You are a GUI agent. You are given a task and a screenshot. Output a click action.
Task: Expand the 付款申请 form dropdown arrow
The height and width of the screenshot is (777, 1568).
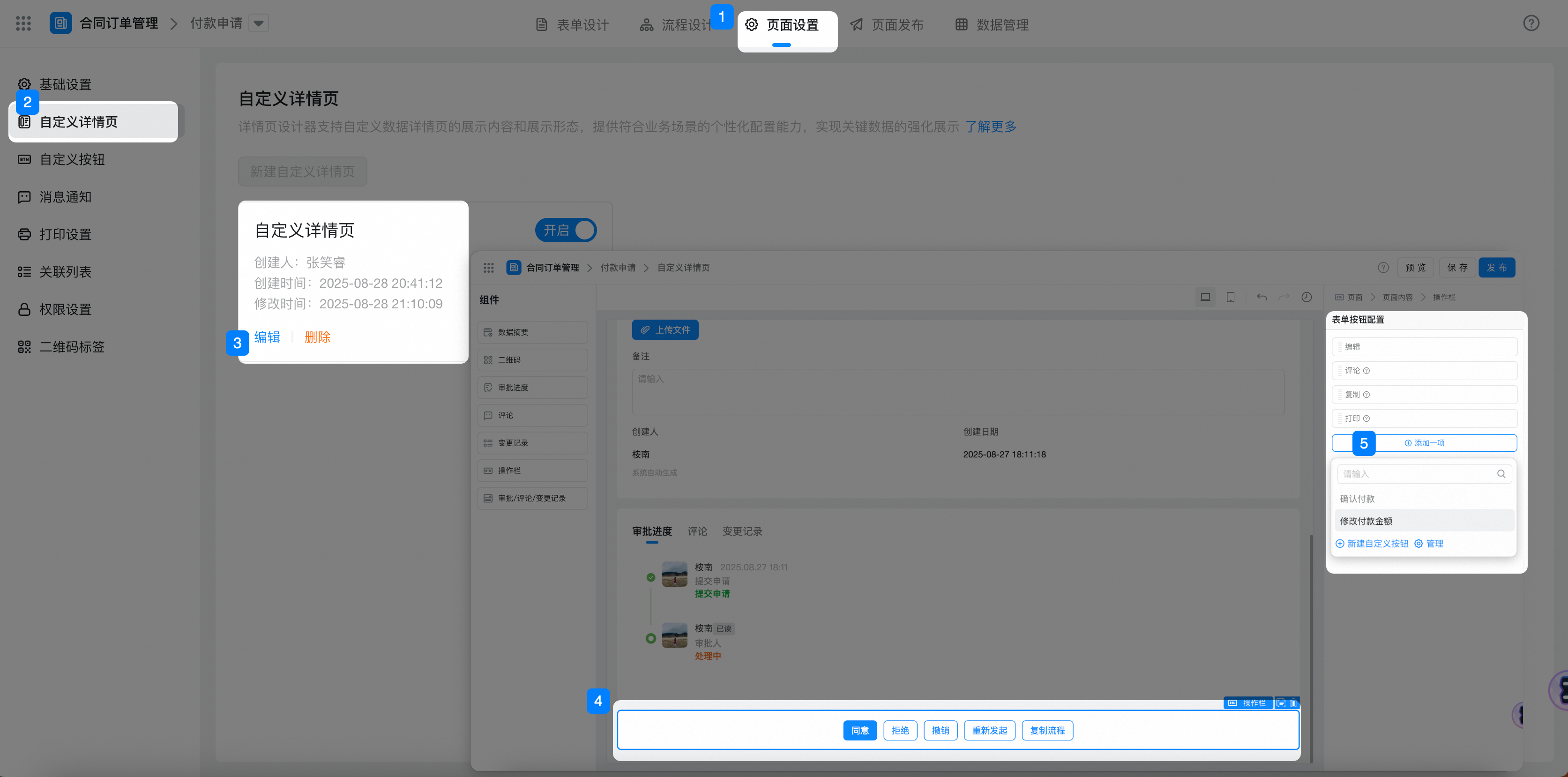[259, 24]
